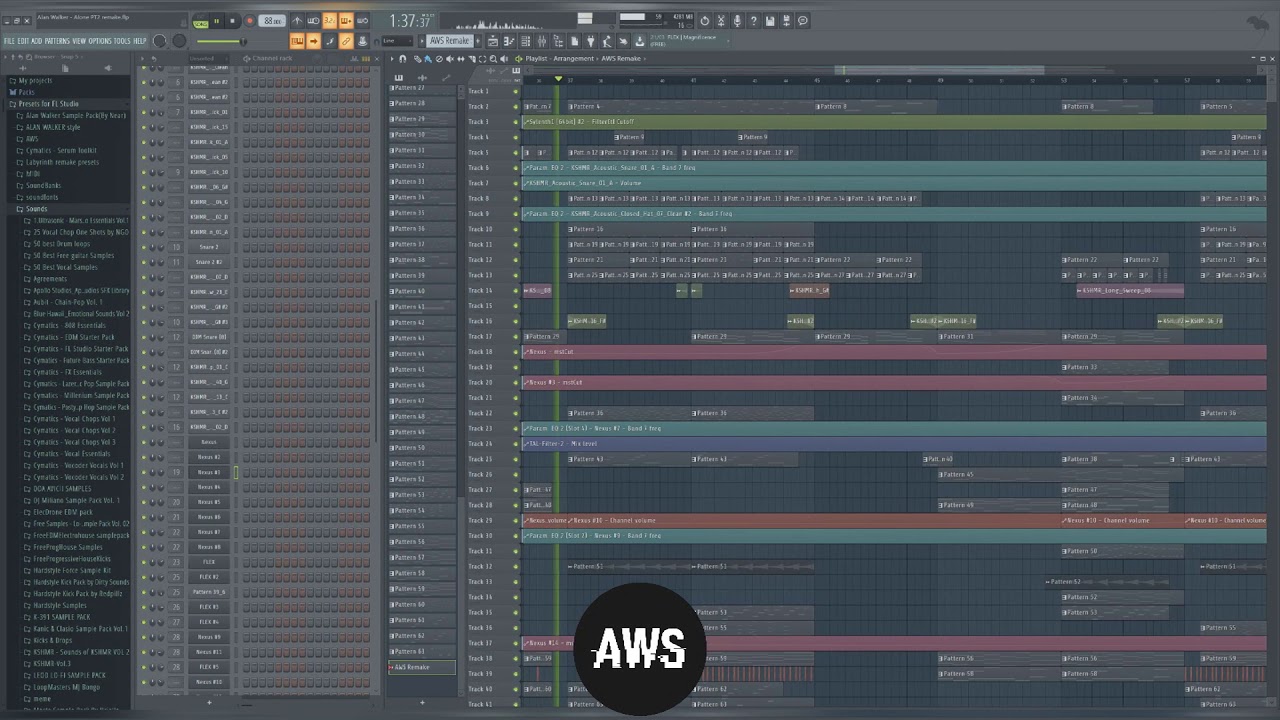Click the master pitch knob near menu
This screenshot has height=720, width=1280.
[179, 41]
